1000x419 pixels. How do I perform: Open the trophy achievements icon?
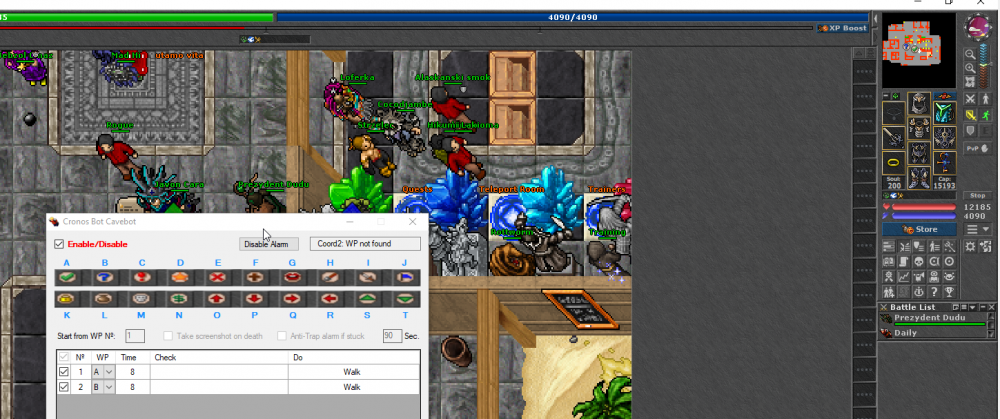pos(948,292)
